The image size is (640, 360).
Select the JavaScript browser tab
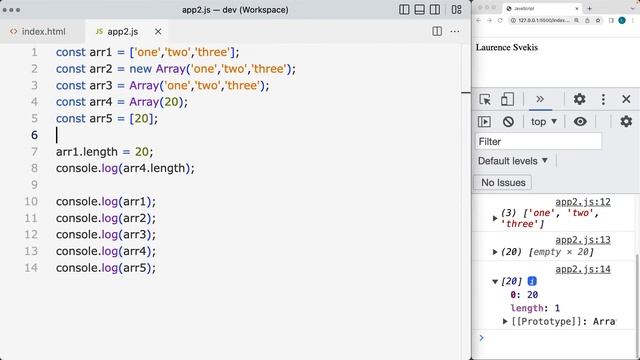(541, 8)
